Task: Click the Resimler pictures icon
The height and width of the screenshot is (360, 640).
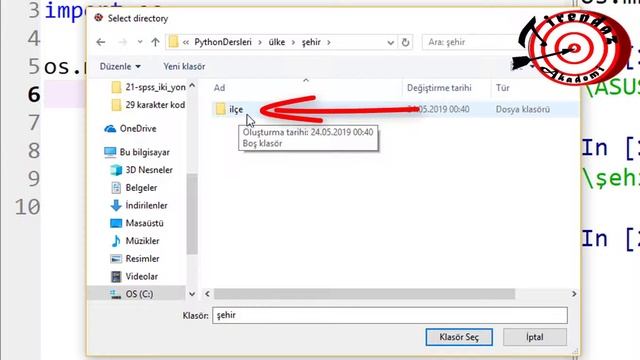Action: click(x=116, y=259)
